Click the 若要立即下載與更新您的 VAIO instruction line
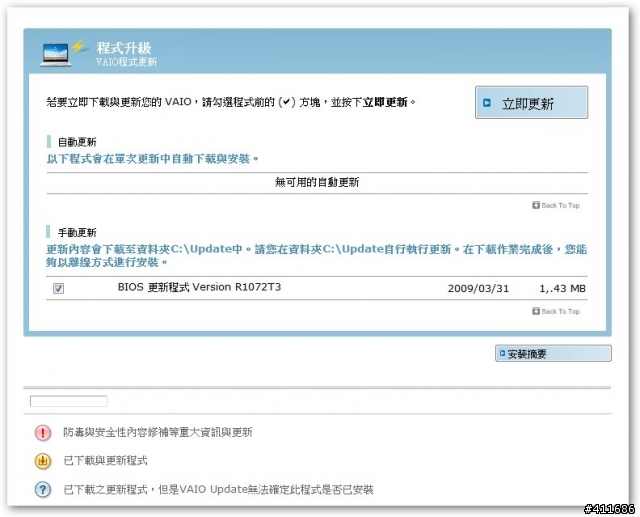This screenshot has height=517, width=640. 231,102
